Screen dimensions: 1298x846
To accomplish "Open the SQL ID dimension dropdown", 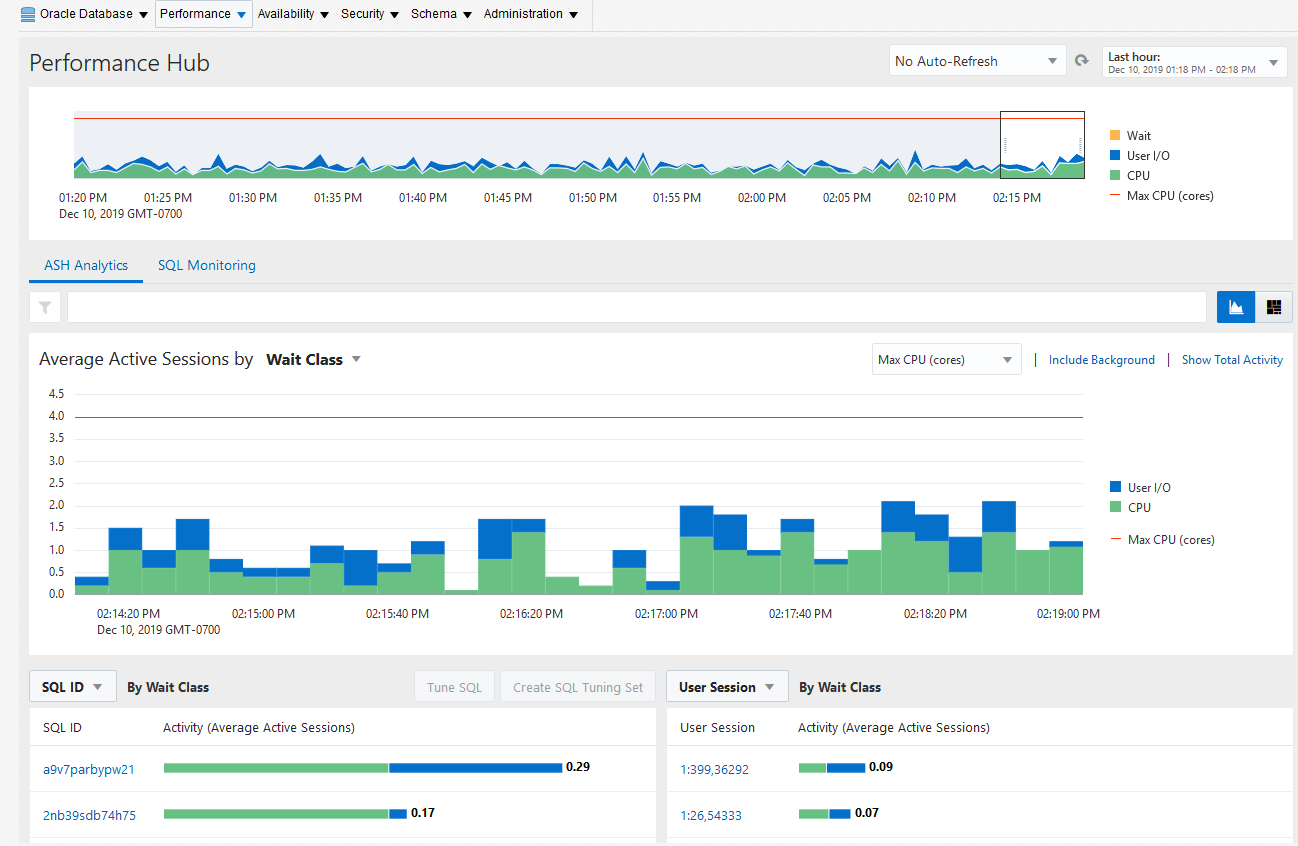I will 73,687.
